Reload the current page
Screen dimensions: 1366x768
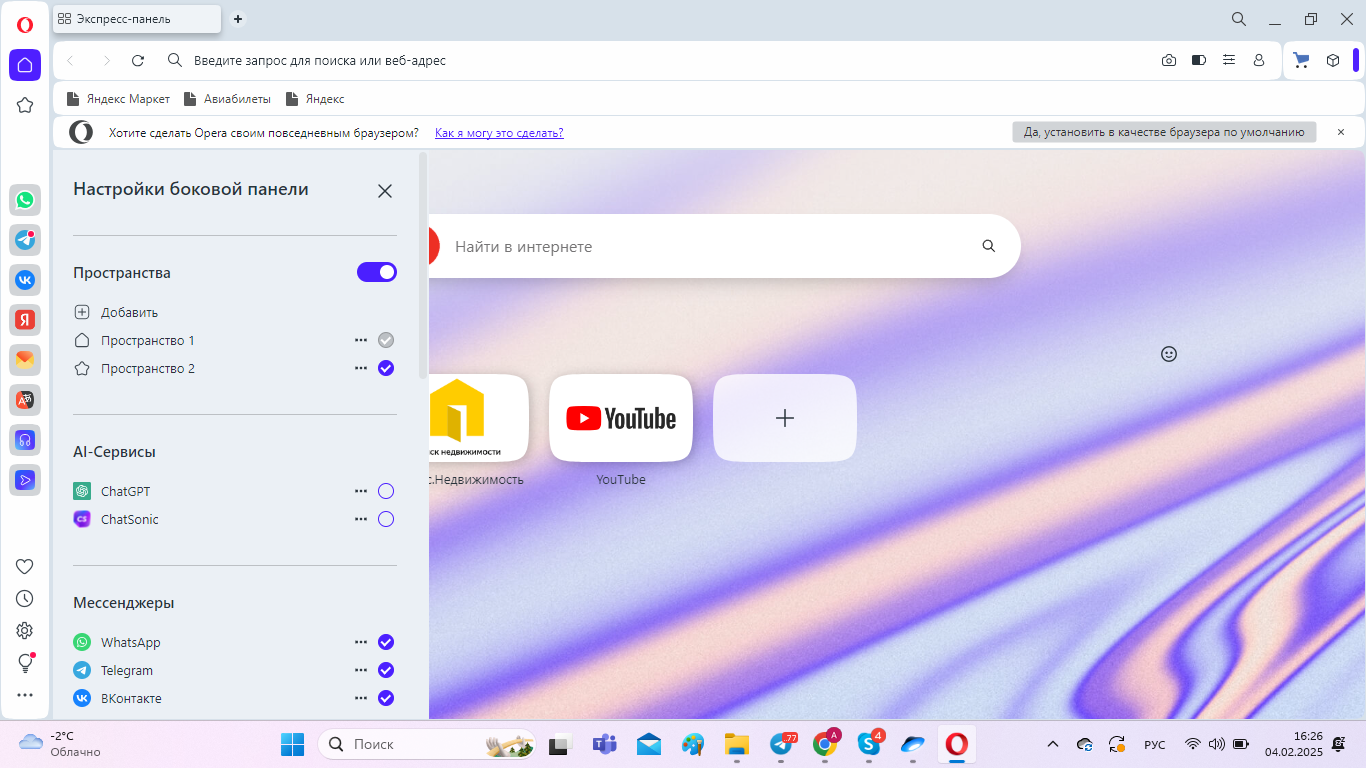[138, 61]
